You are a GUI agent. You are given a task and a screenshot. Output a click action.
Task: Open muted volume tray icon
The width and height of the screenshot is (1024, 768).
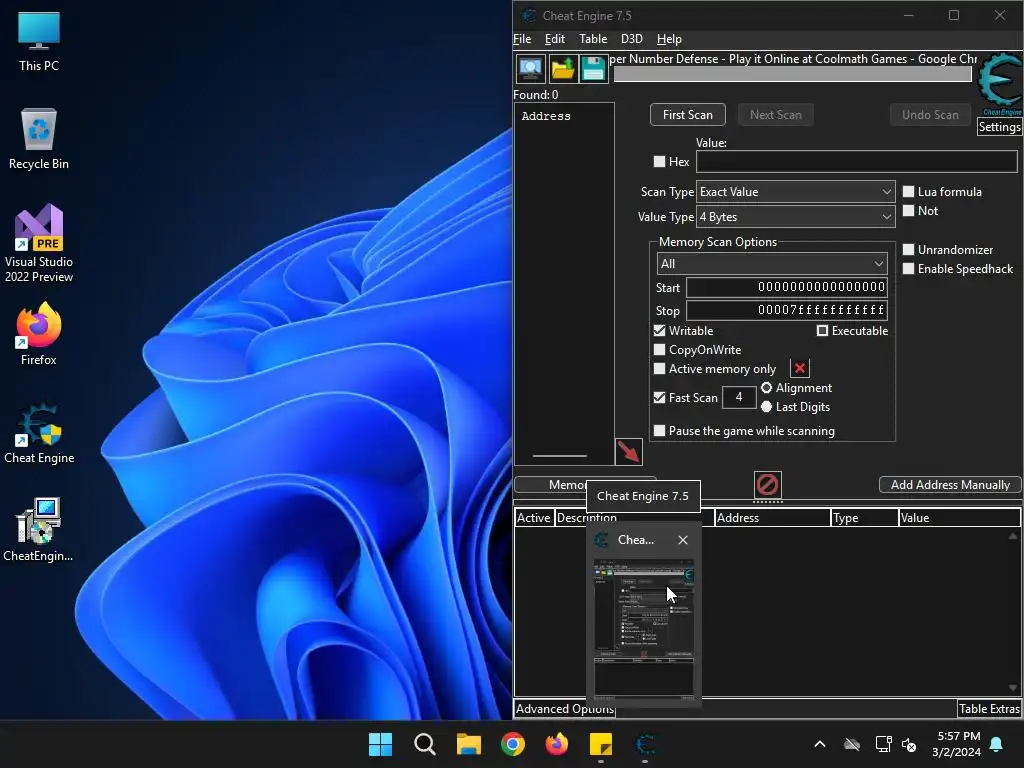coord(908,744)
